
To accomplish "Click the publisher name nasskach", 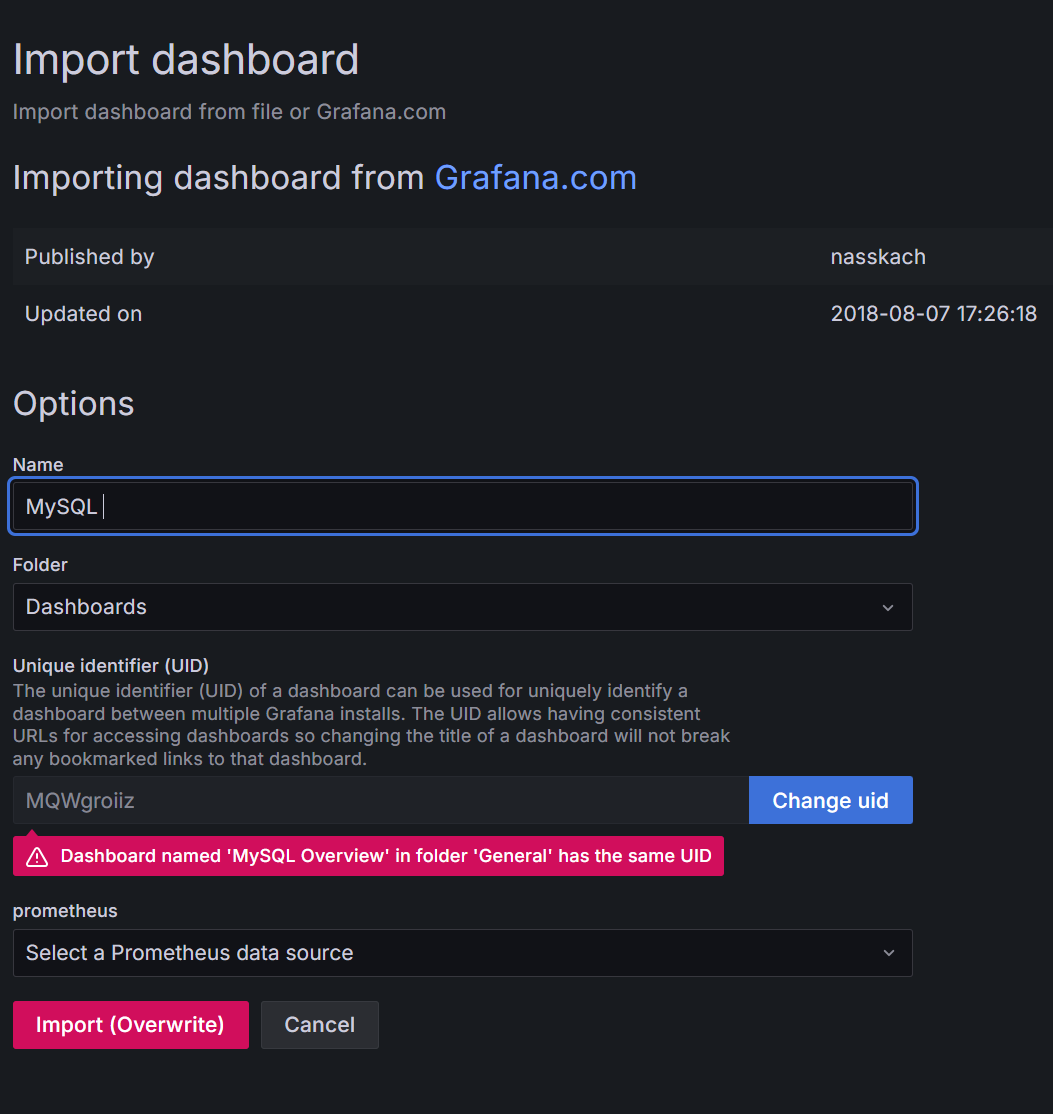I will click(878, 256).
